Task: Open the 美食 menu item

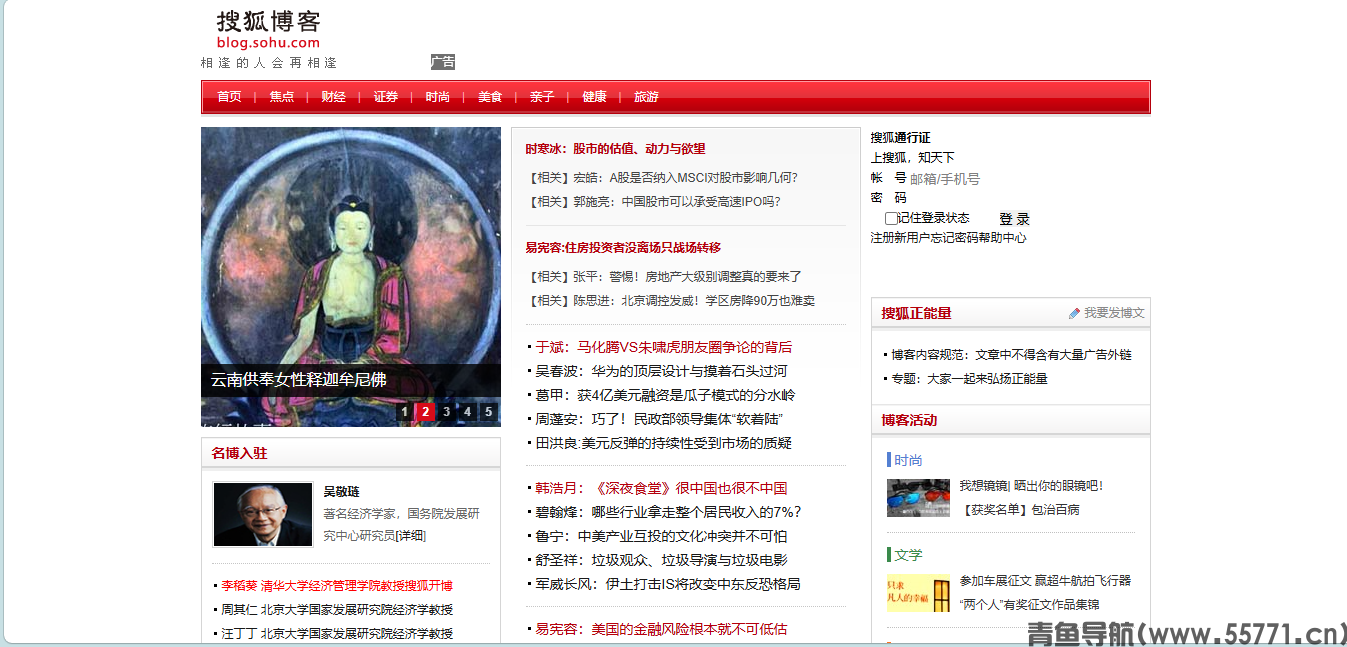Action: click(489, 97)
